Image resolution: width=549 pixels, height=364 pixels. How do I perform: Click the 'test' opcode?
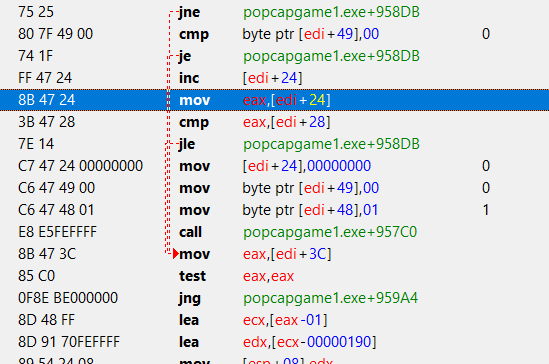tap(192, 276)
